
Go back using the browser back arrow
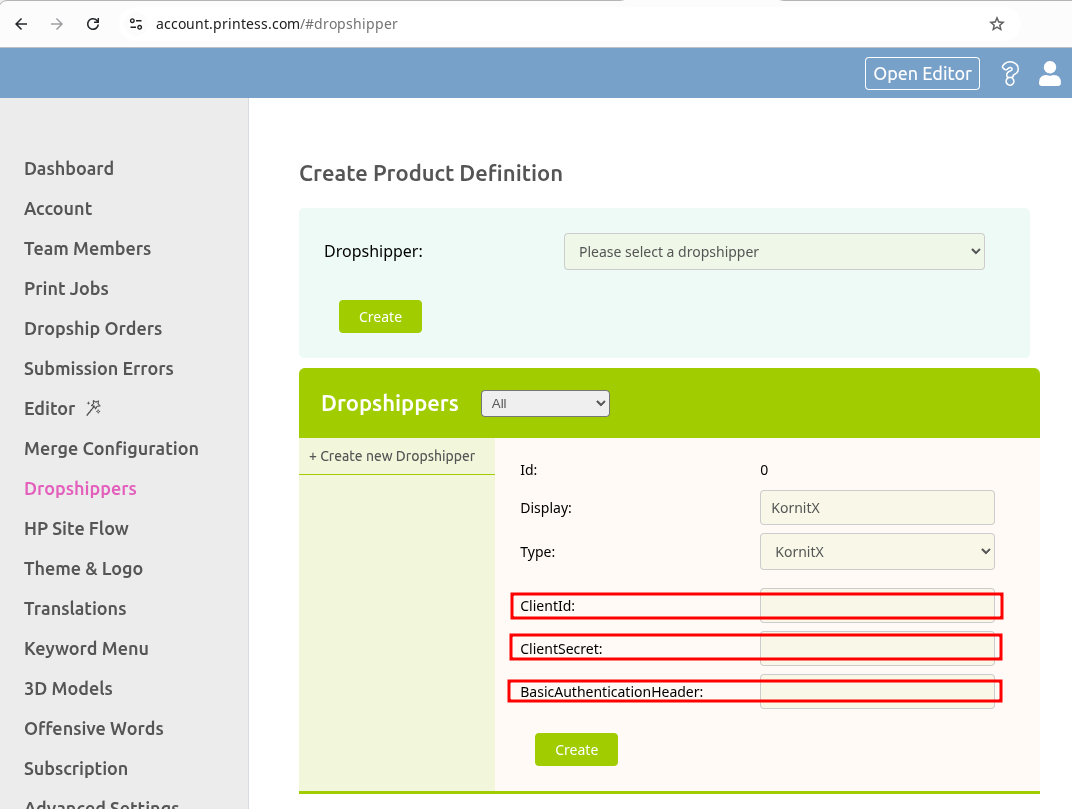click(21, 24)
